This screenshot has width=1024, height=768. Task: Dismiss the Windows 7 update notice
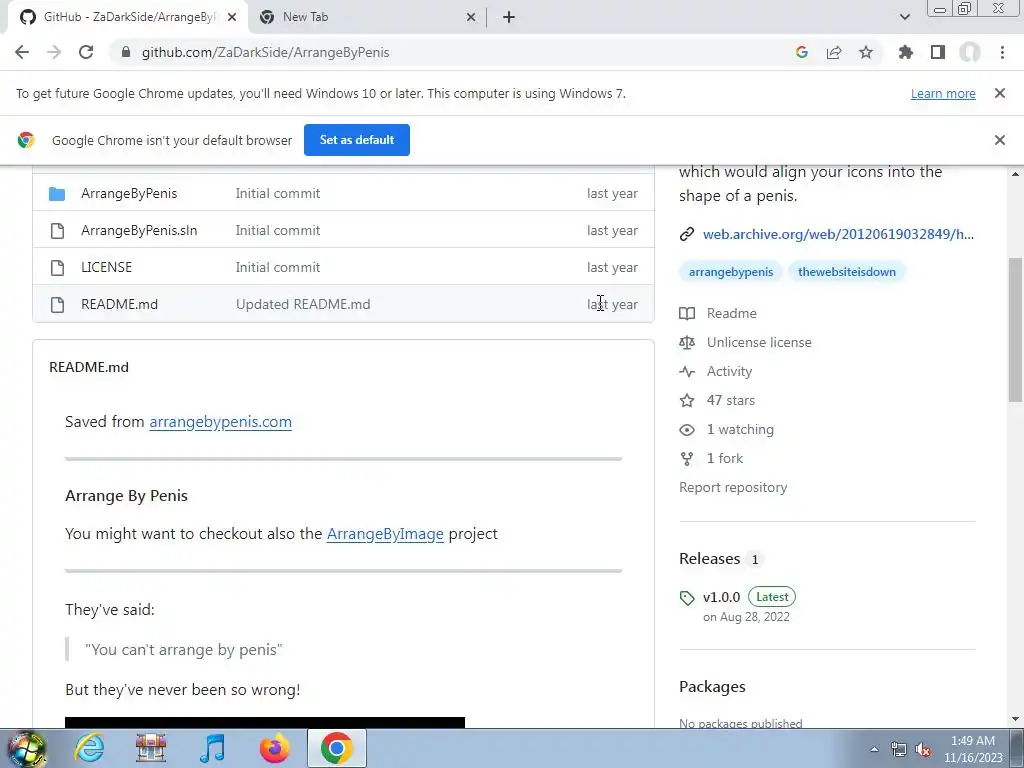point(1000,93)
